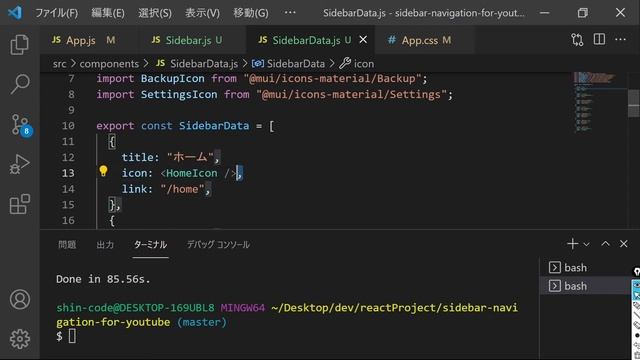Click the terminal prompt input area
Image resolution: width=640 pixels, height=360 pixels.
click(72, 336)
